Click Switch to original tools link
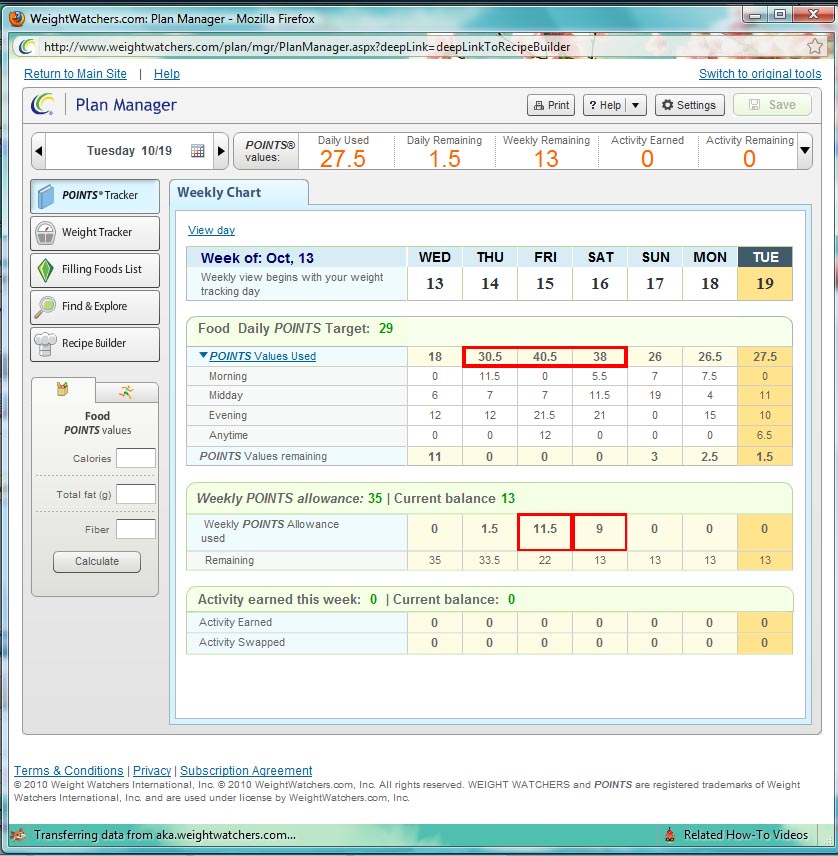 760,74
